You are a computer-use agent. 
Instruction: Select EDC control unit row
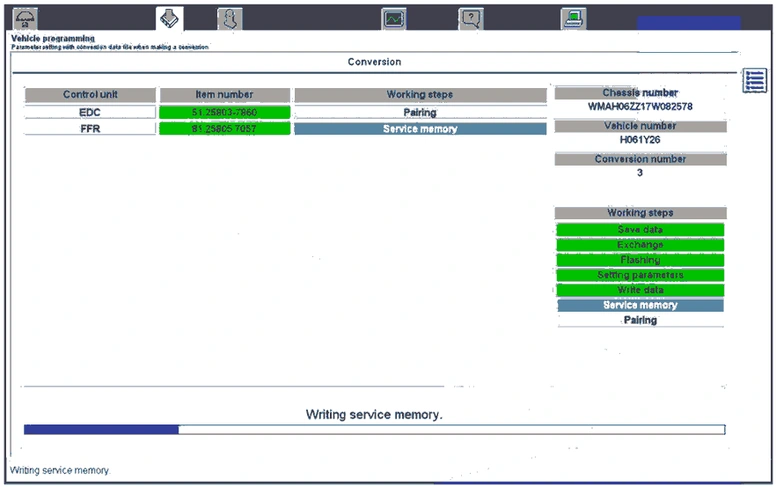90,113
